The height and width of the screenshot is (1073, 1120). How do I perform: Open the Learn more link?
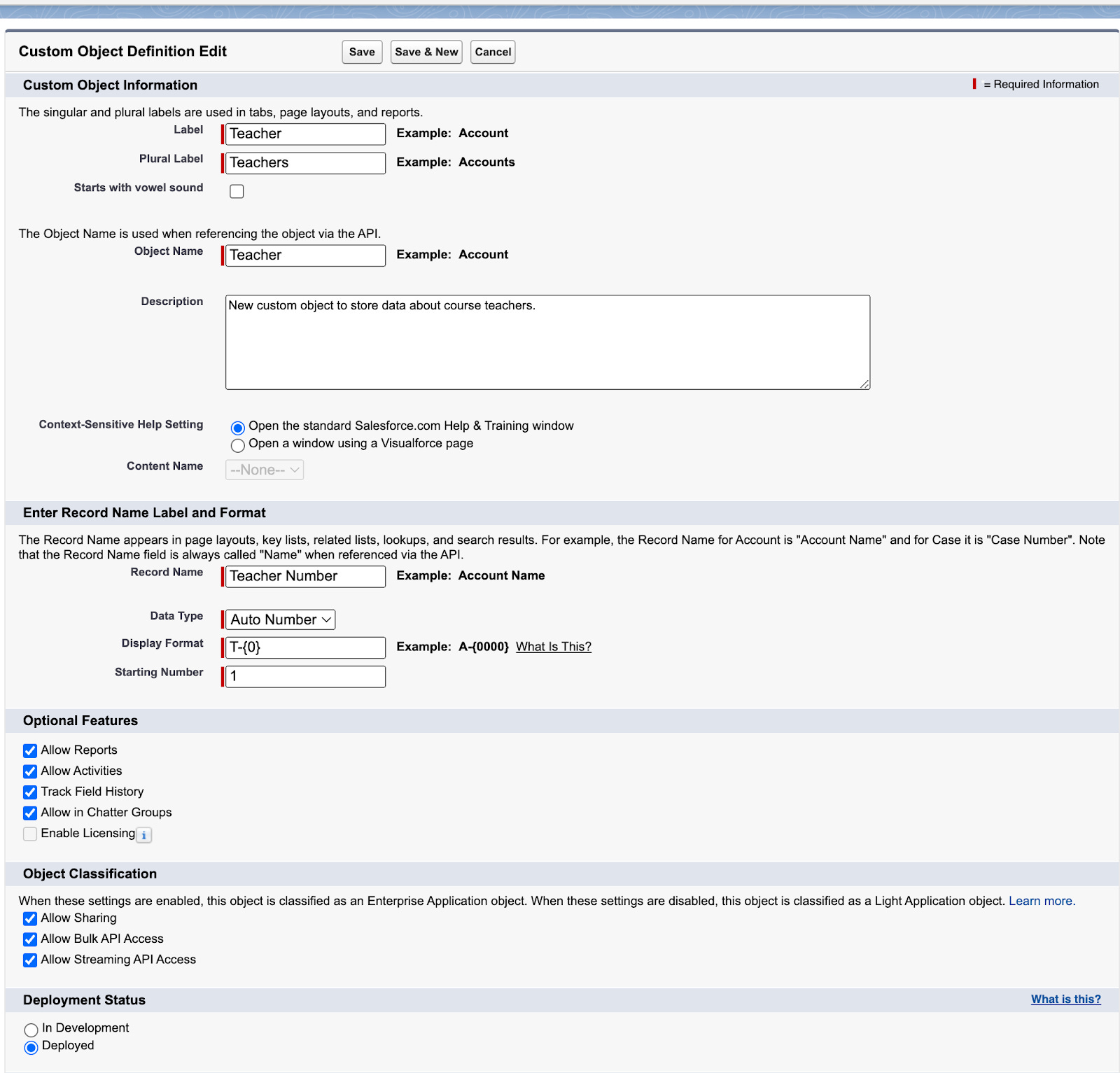[x=1042, y=901]
